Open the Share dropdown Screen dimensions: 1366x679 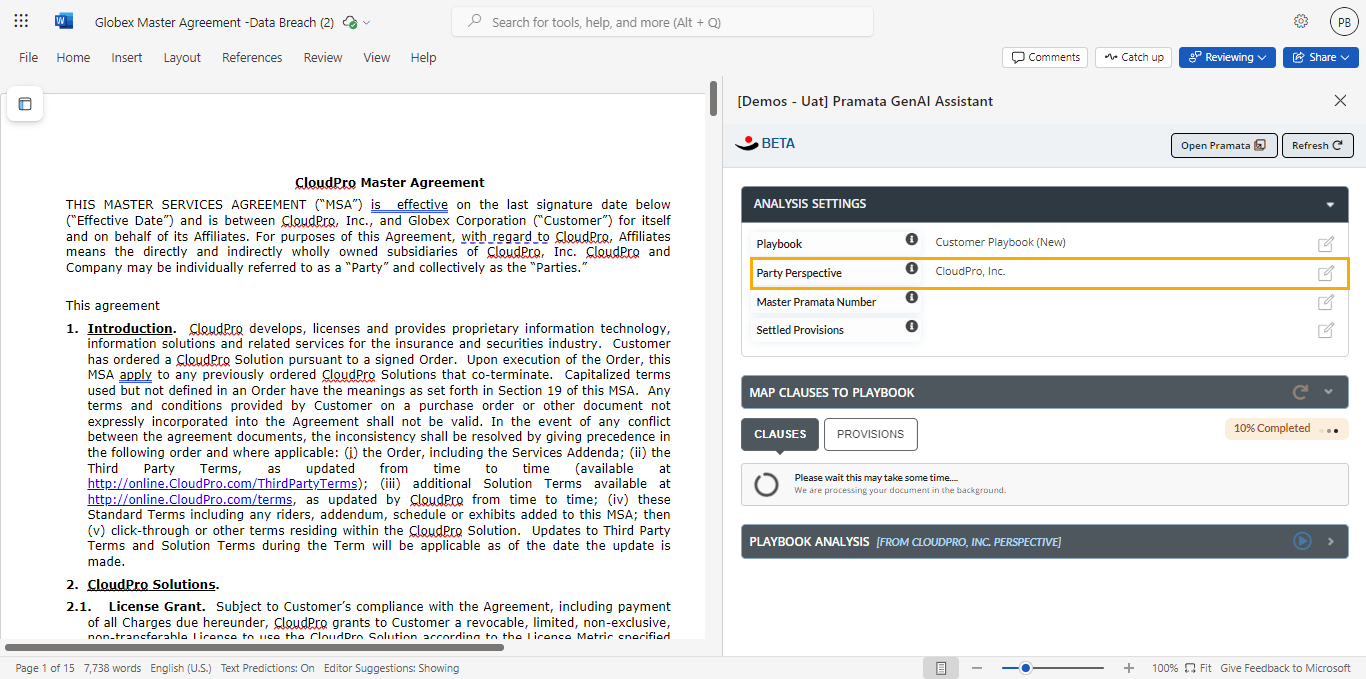tap(1321, 57)
